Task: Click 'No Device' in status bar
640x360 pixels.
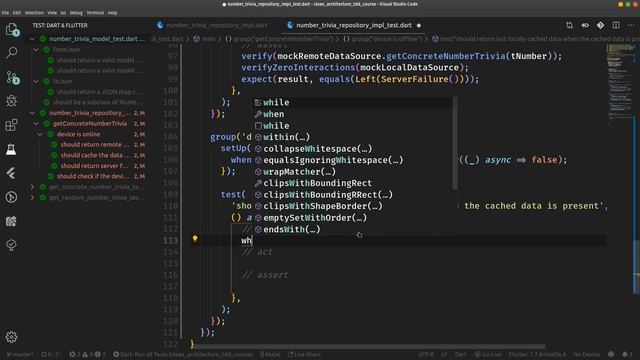Action: pyautogui.click(x=587, y=354)
